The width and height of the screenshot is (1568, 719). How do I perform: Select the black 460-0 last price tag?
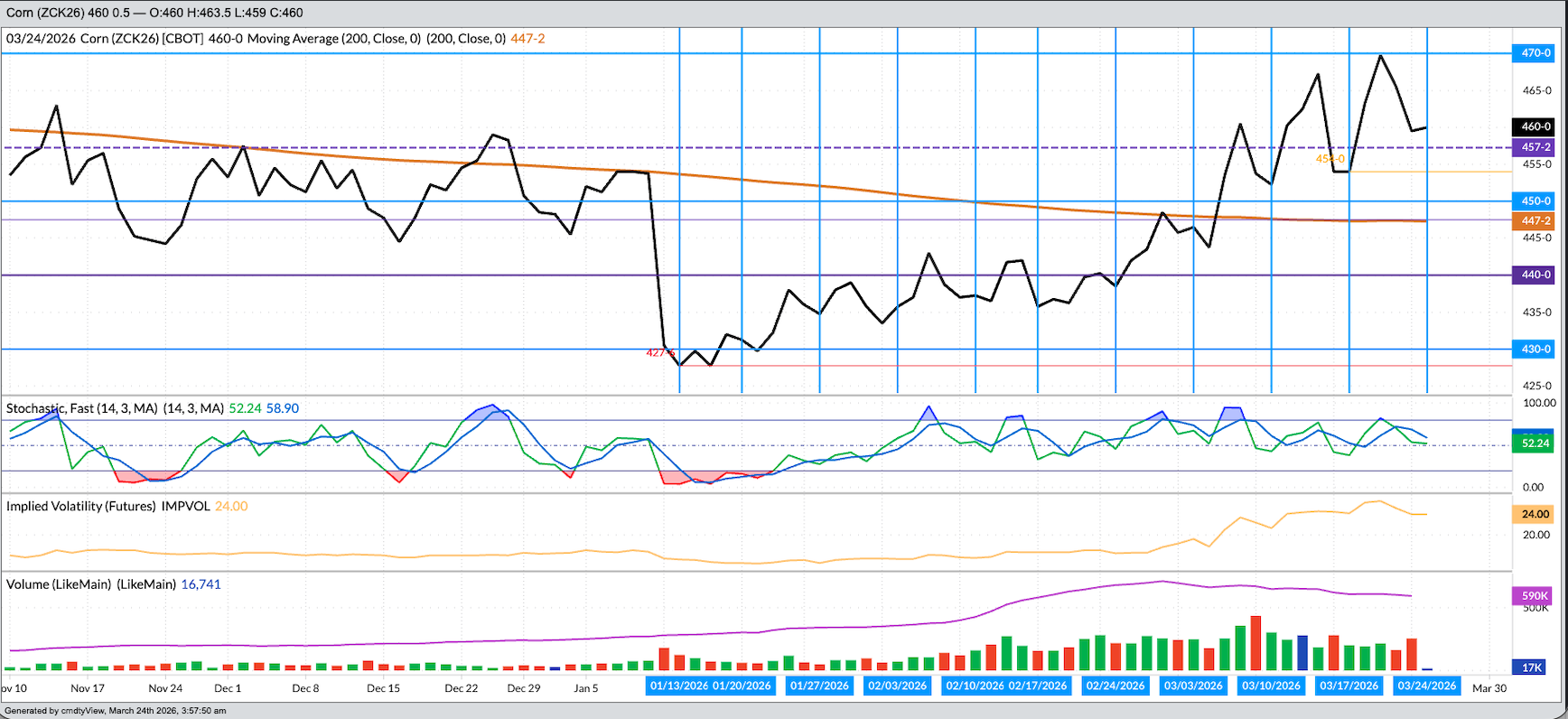click(1534, 126)
